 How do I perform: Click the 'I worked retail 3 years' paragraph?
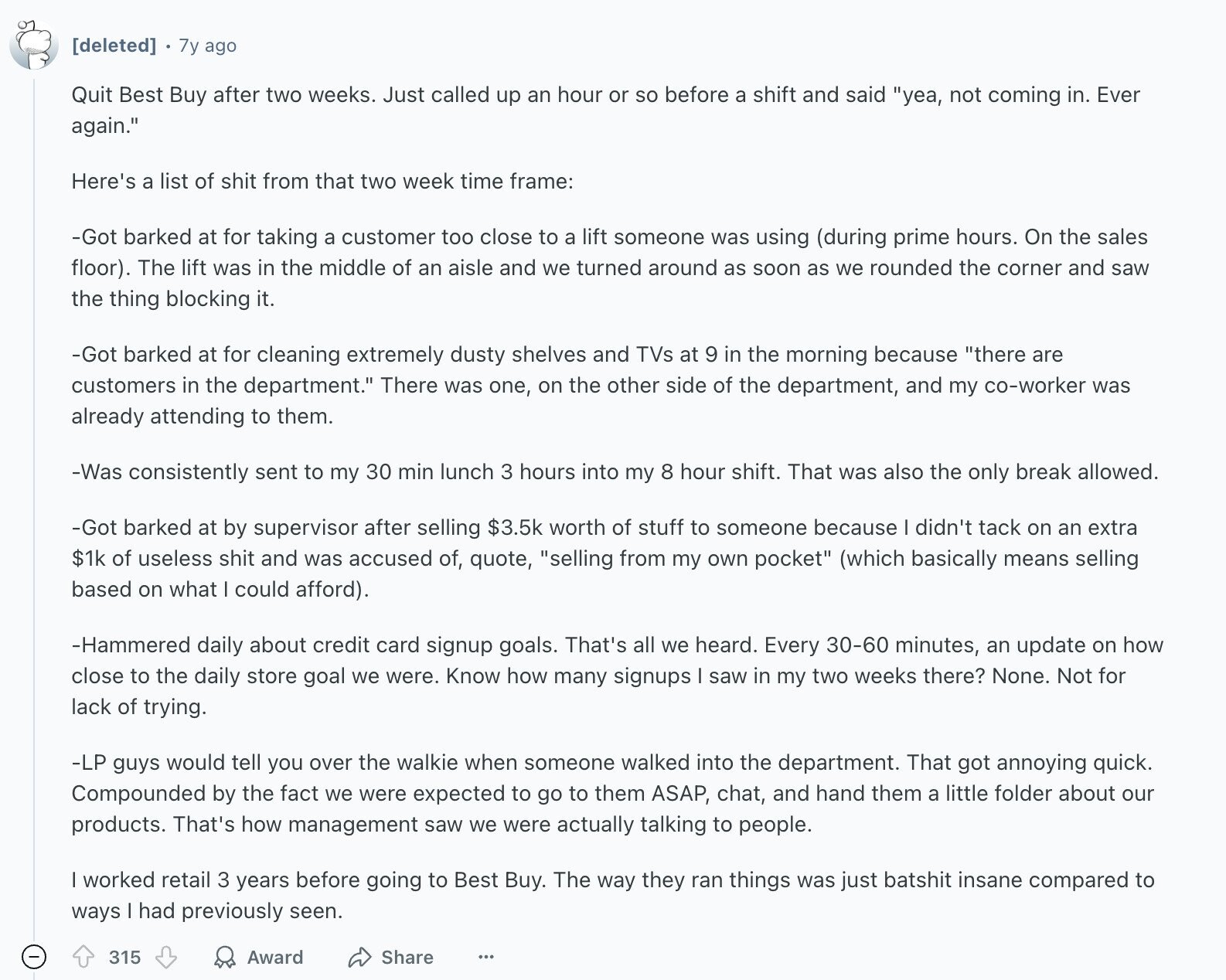[613, 895]
